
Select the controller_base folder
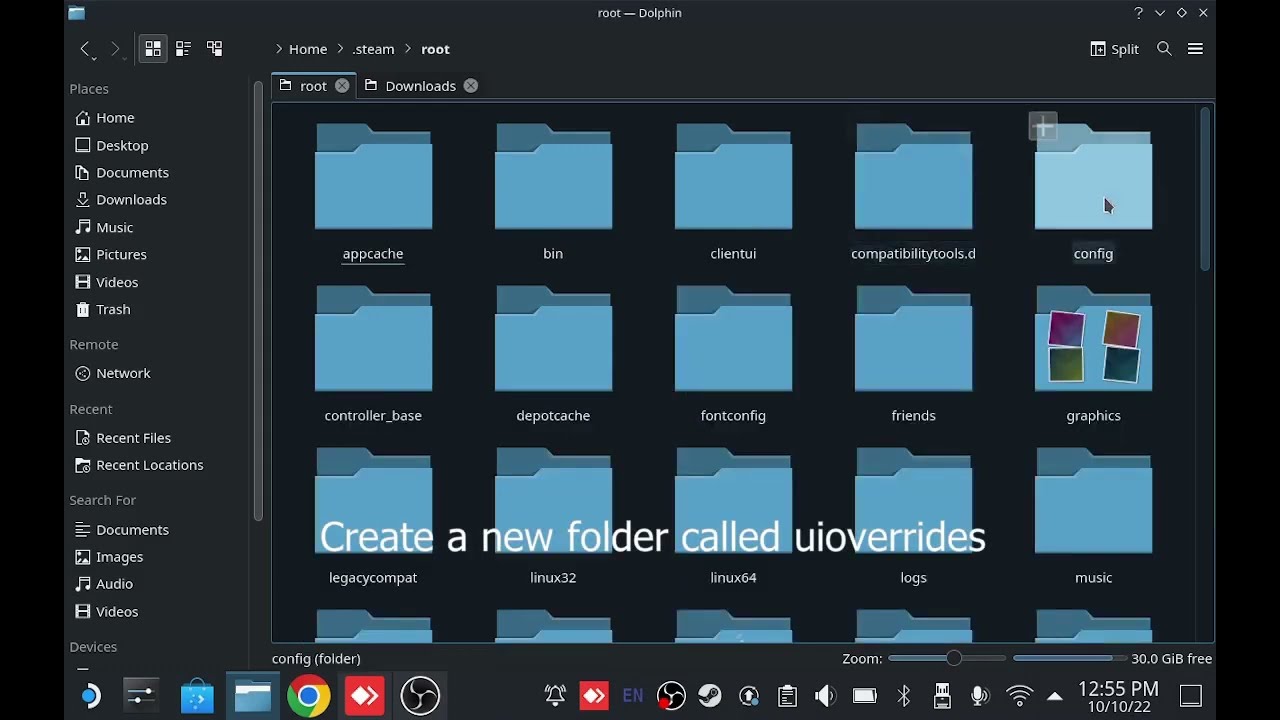point(373,340)
